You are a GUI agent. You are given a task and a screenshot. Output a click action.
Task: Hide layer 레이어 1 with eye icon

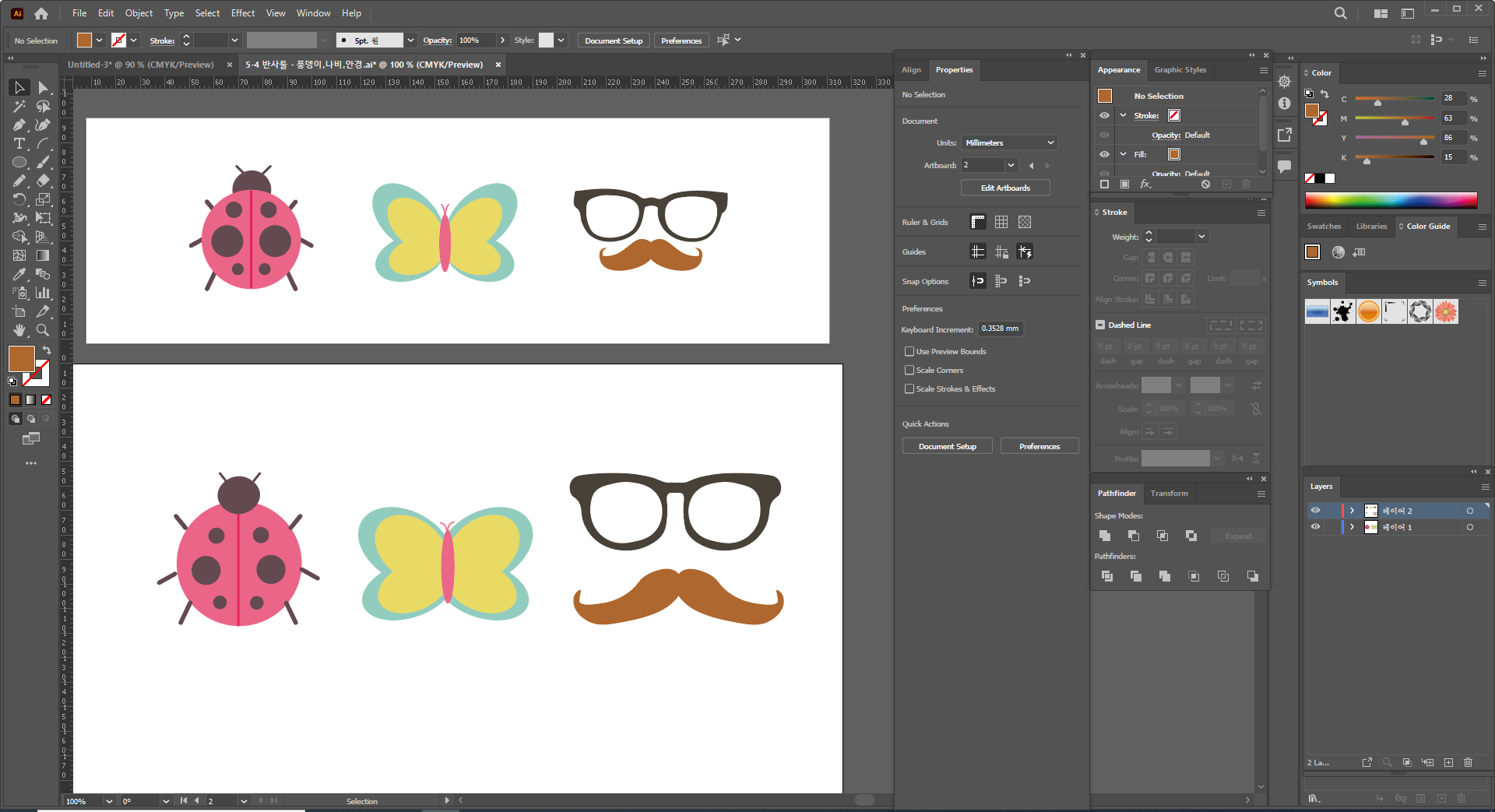coord(1315,527)
